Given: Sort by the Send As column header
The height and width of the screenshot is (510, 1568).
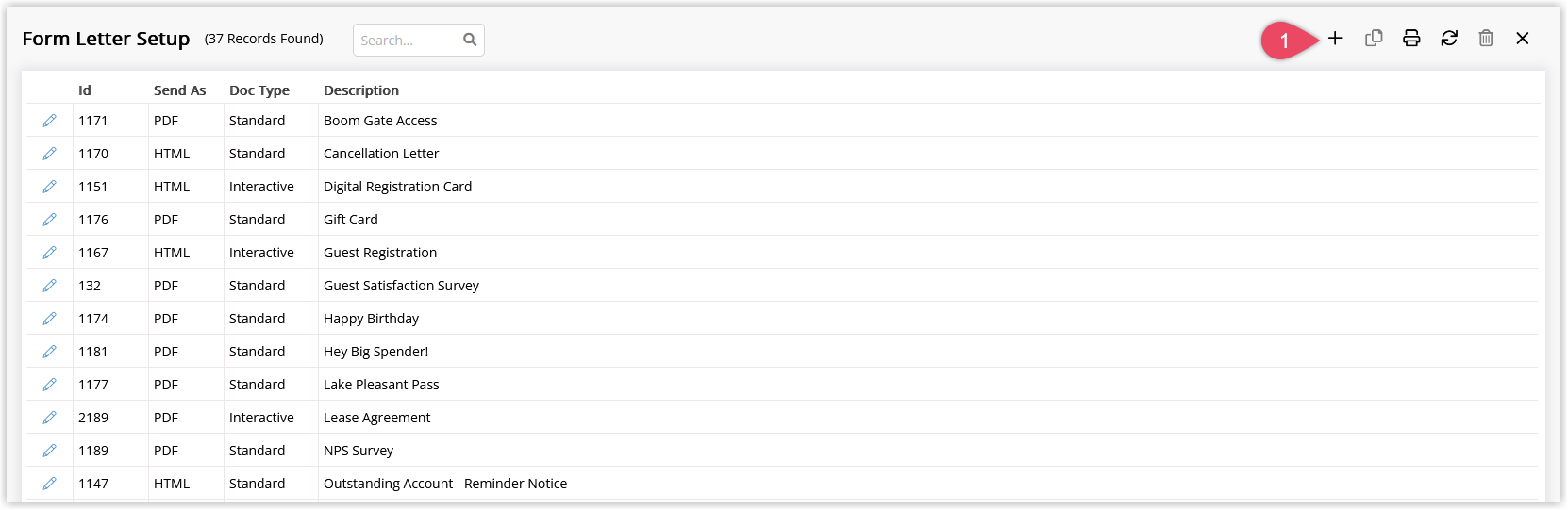Looking at the screenshot, I should tap(179, 90).
